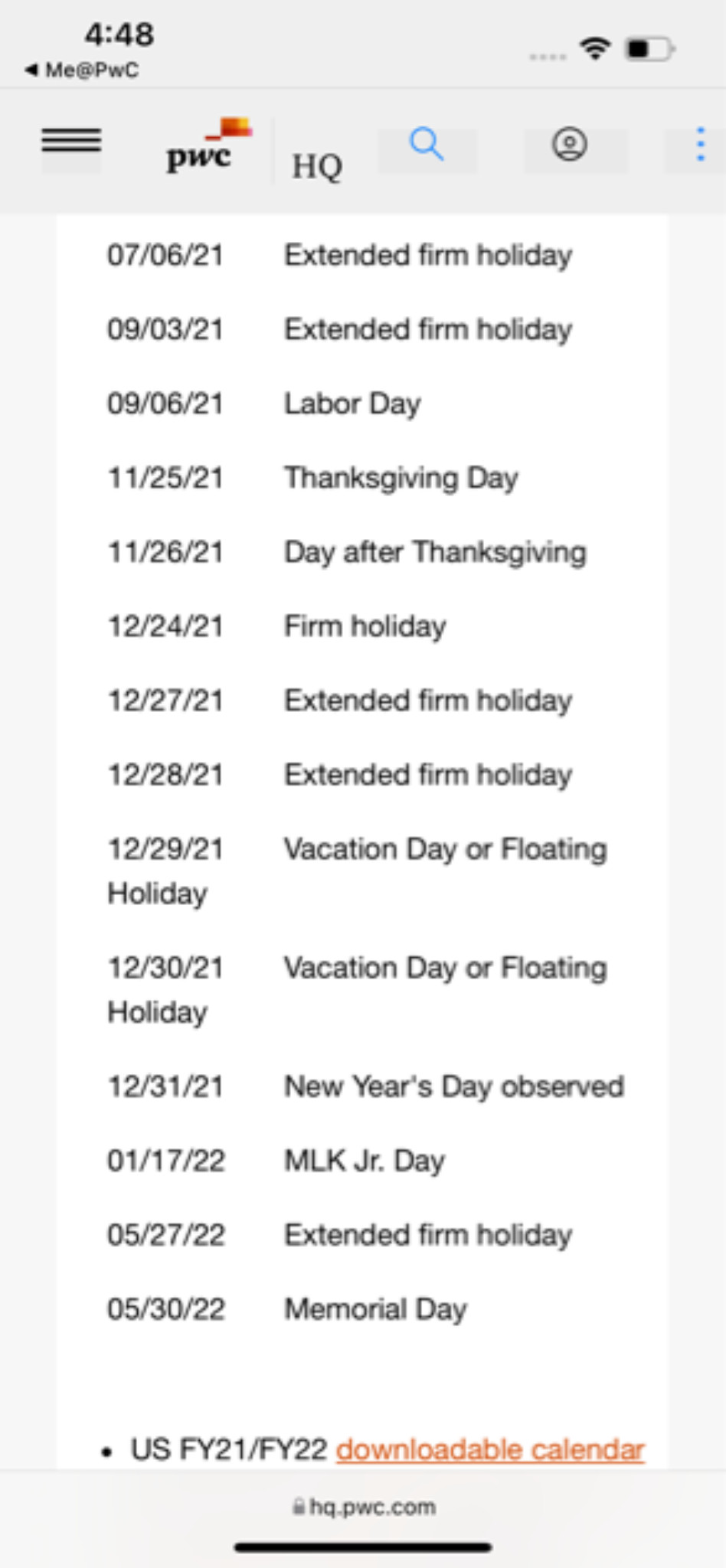726x1568 pixels.
Task: Open the search magnifier icon
Action: pos(427,144)
